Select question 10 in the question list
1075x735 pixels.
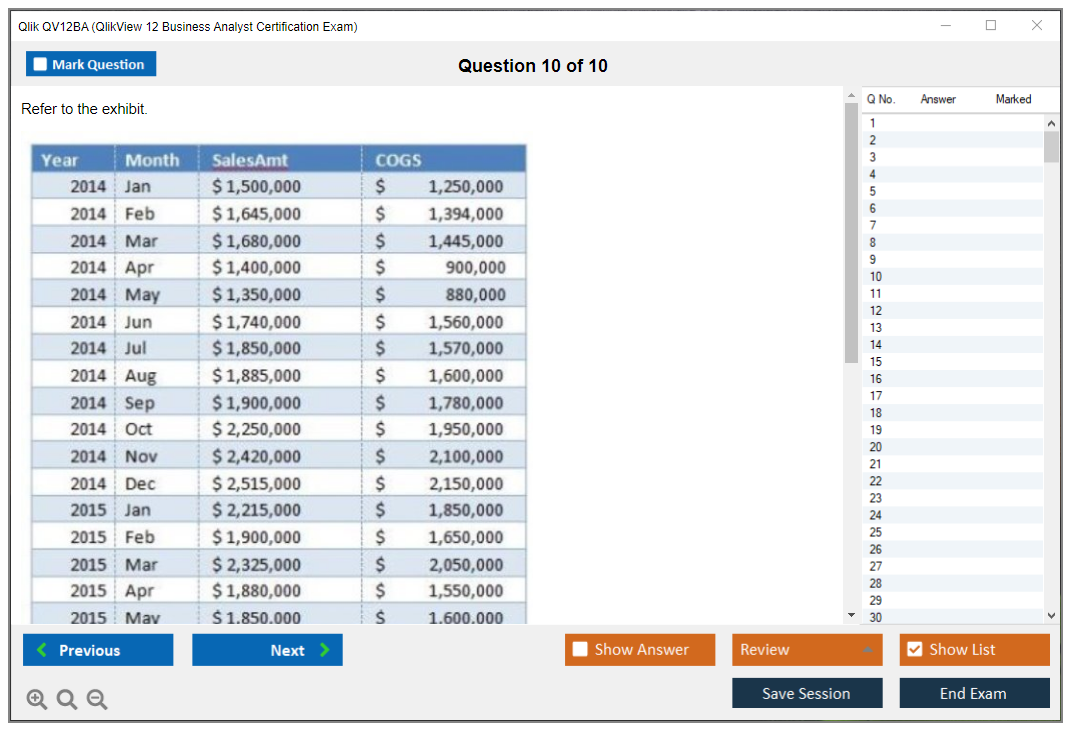coord(876,276)
